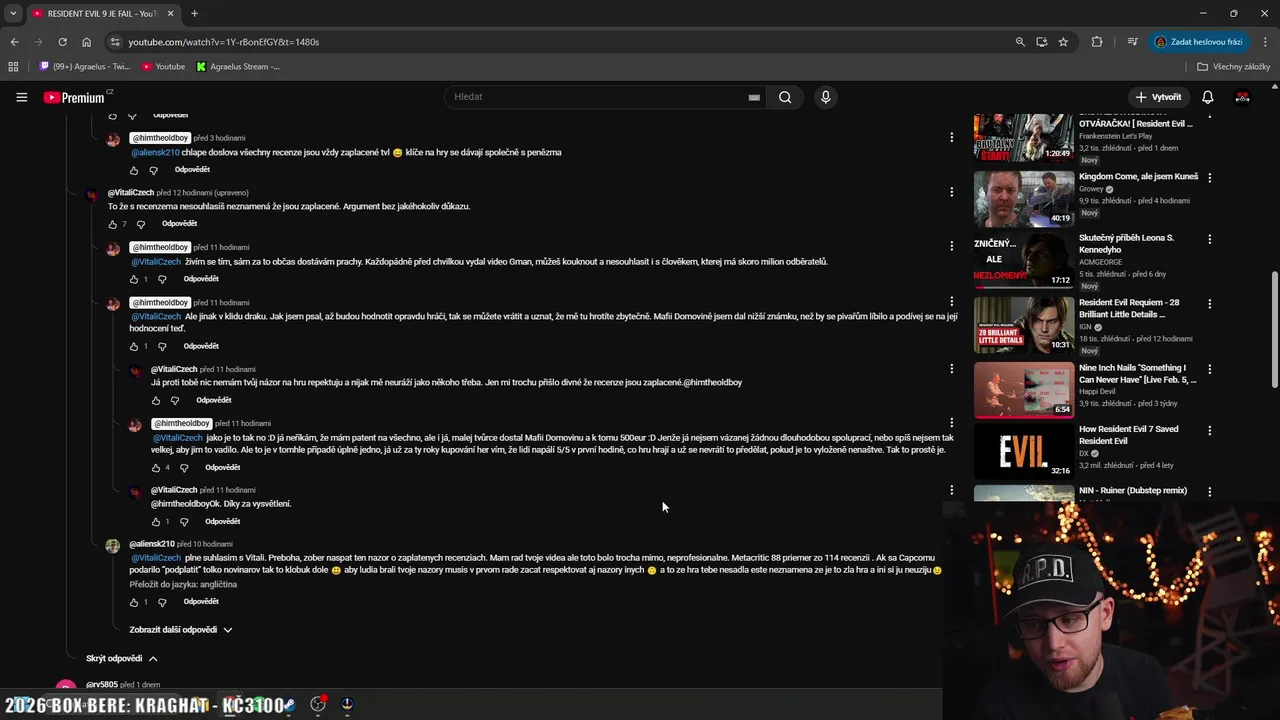Open the media control icon in the browser toolbar

1132,42
